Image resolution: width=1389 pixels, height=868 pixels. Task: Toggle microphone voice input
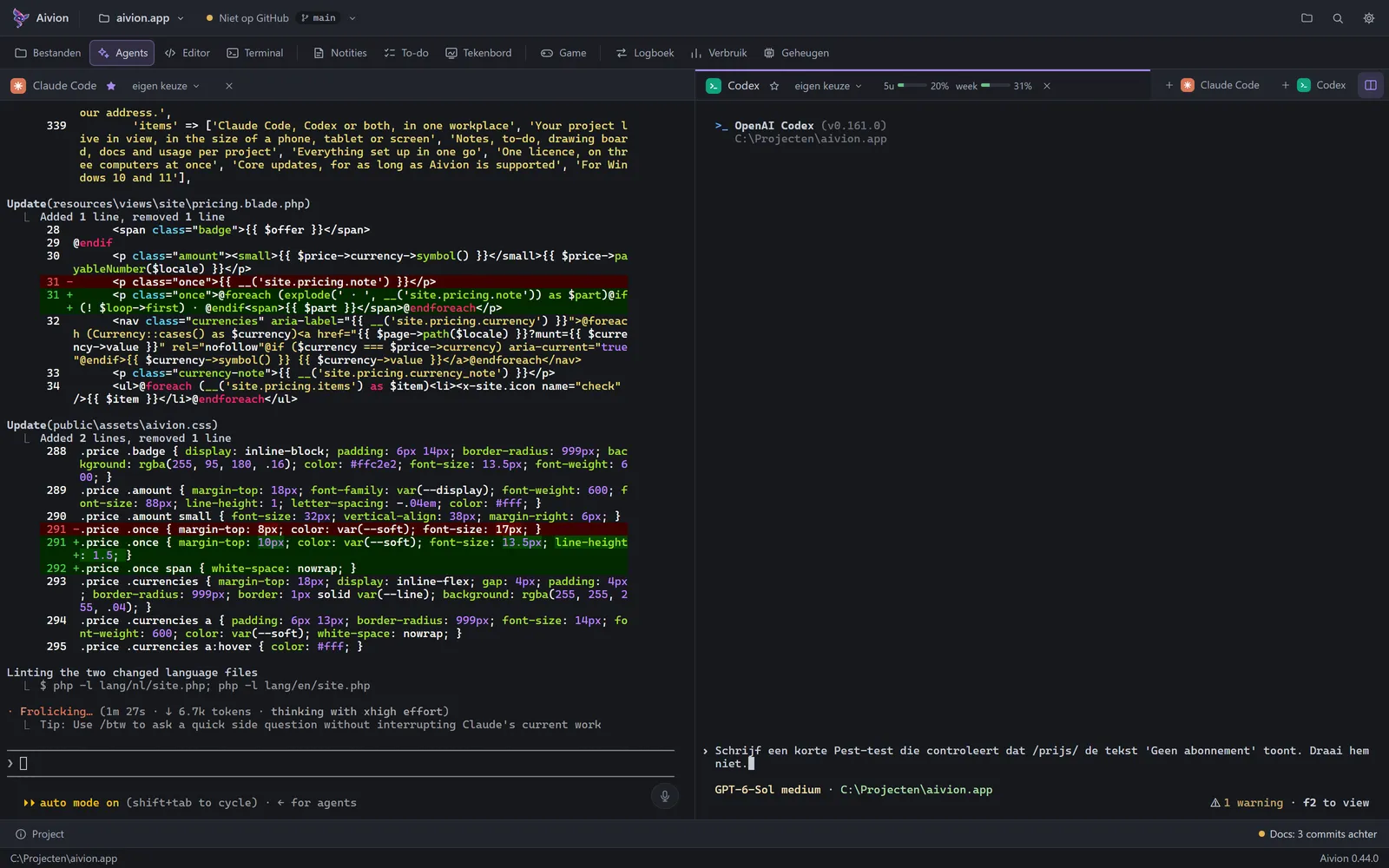pos(665,796)
